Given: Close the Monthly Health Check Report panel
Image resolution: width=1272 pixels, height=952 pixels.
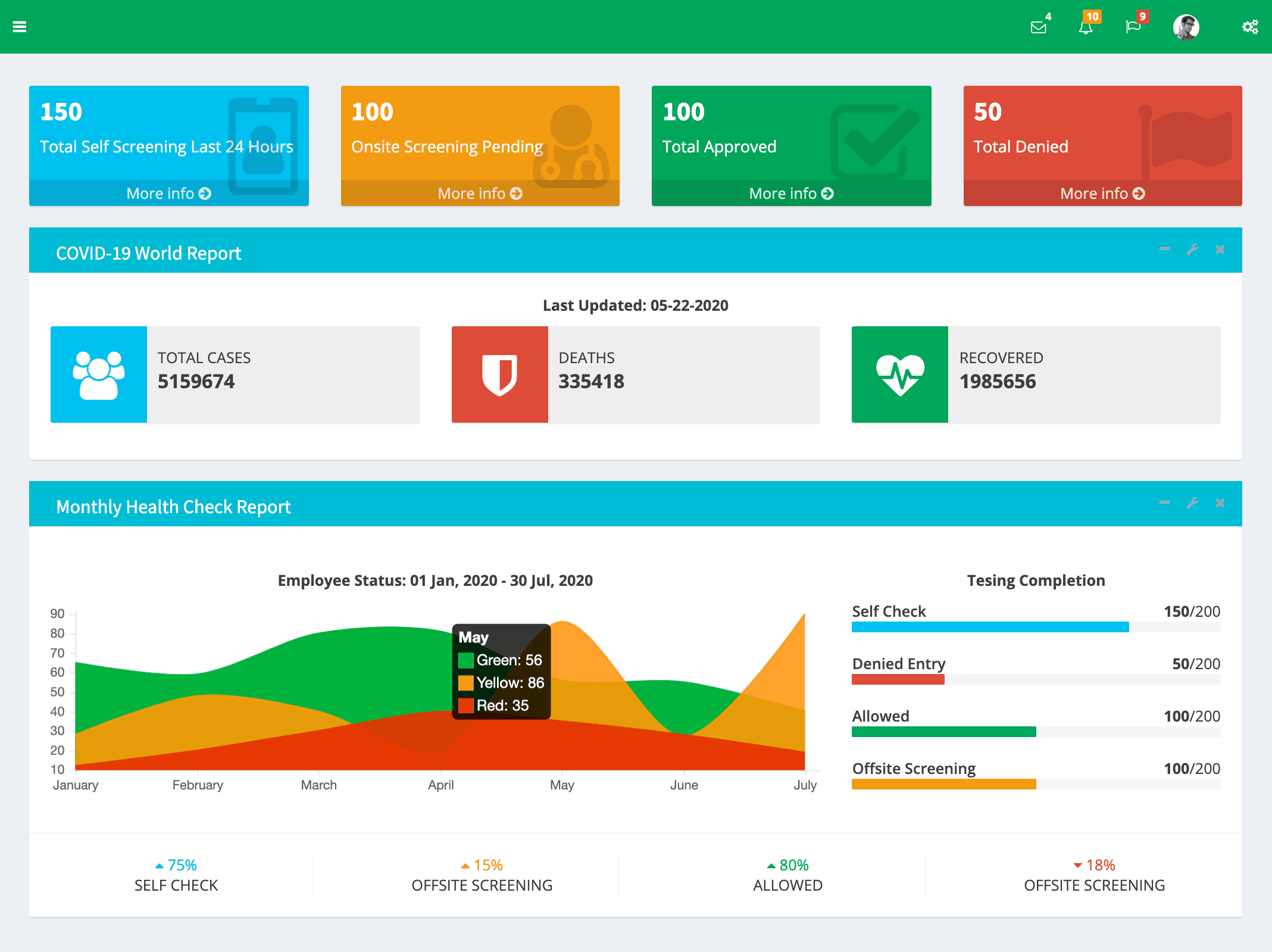Looking at the screenshot, I should point(1220,503).
